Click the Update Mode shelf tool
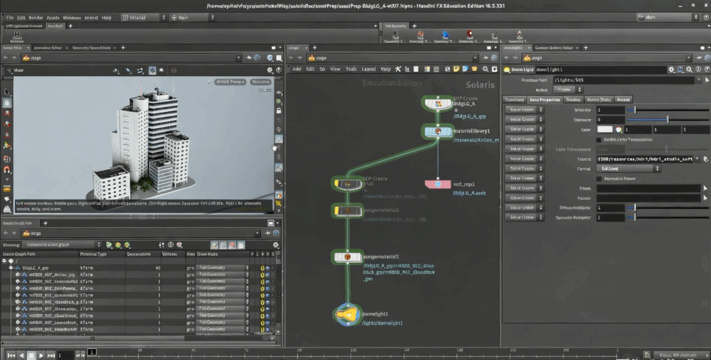 (x=17, y=36)
